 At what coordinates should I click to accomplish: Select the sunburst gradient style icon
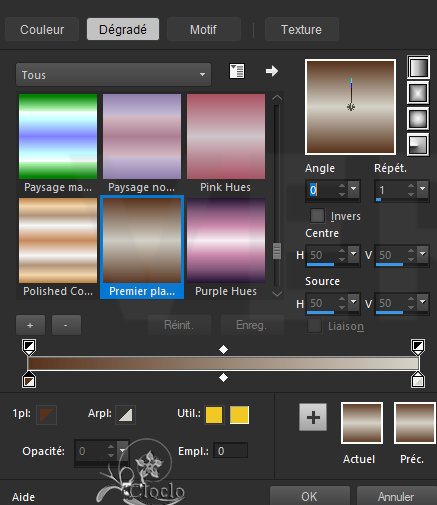tap(418, 118)
